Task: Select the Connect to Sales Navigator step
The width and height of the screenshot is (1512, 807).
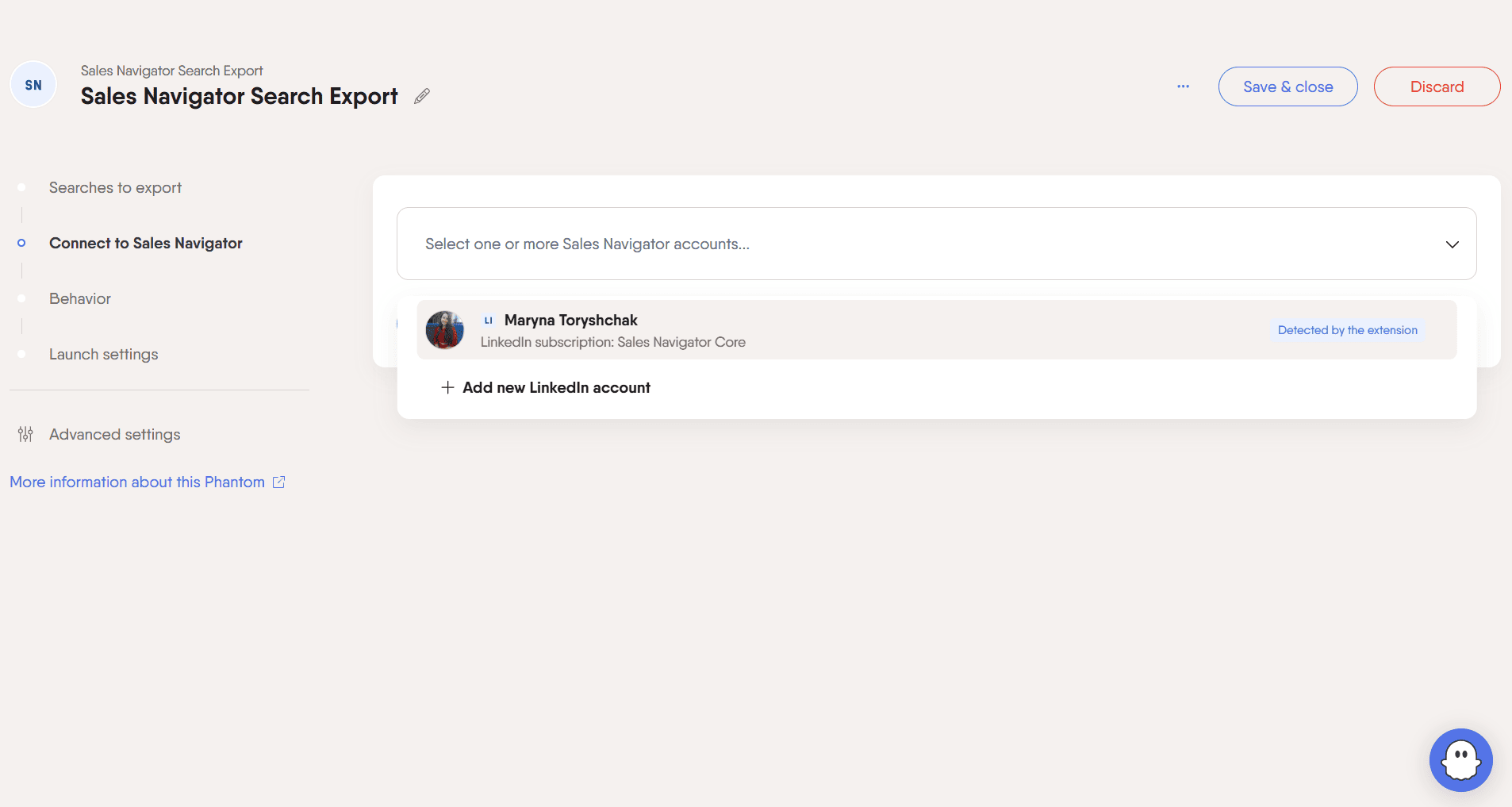Action: (x=146, y=244)
